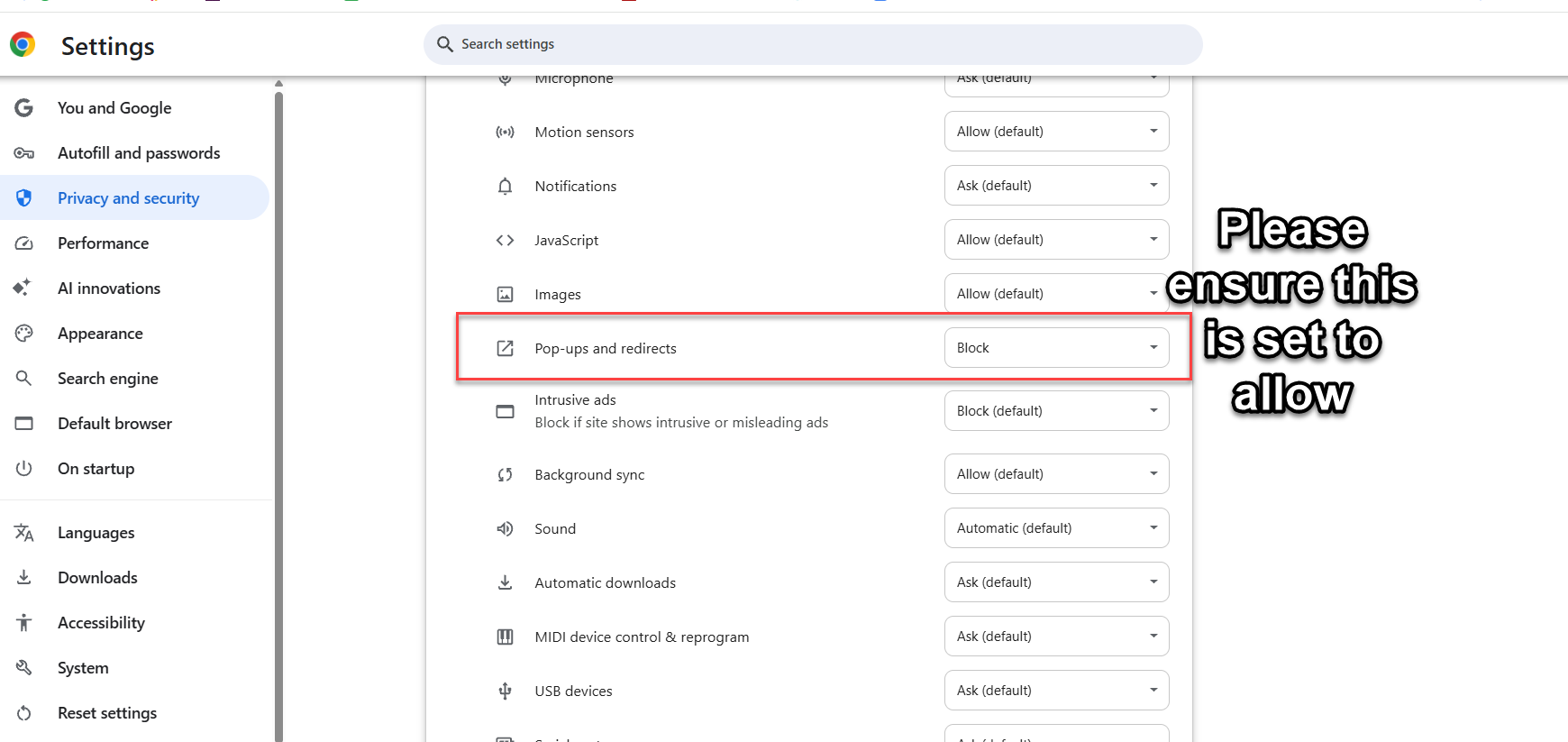Click the Intrusive ads description text
This screenshot has width=1568, height=742.
click(681, 423)
